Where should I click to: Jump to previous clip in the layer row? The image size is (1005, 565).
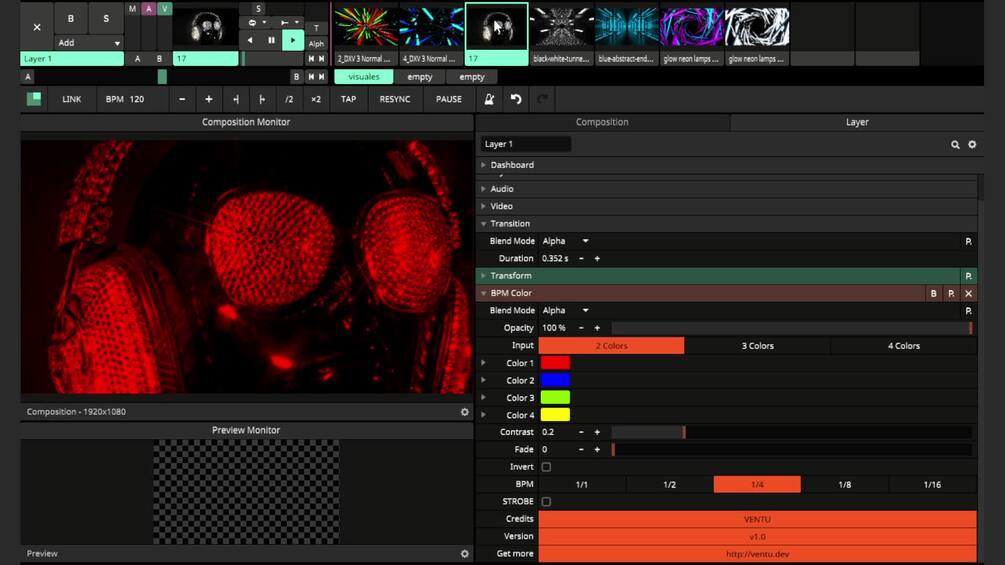click(311, 58)
